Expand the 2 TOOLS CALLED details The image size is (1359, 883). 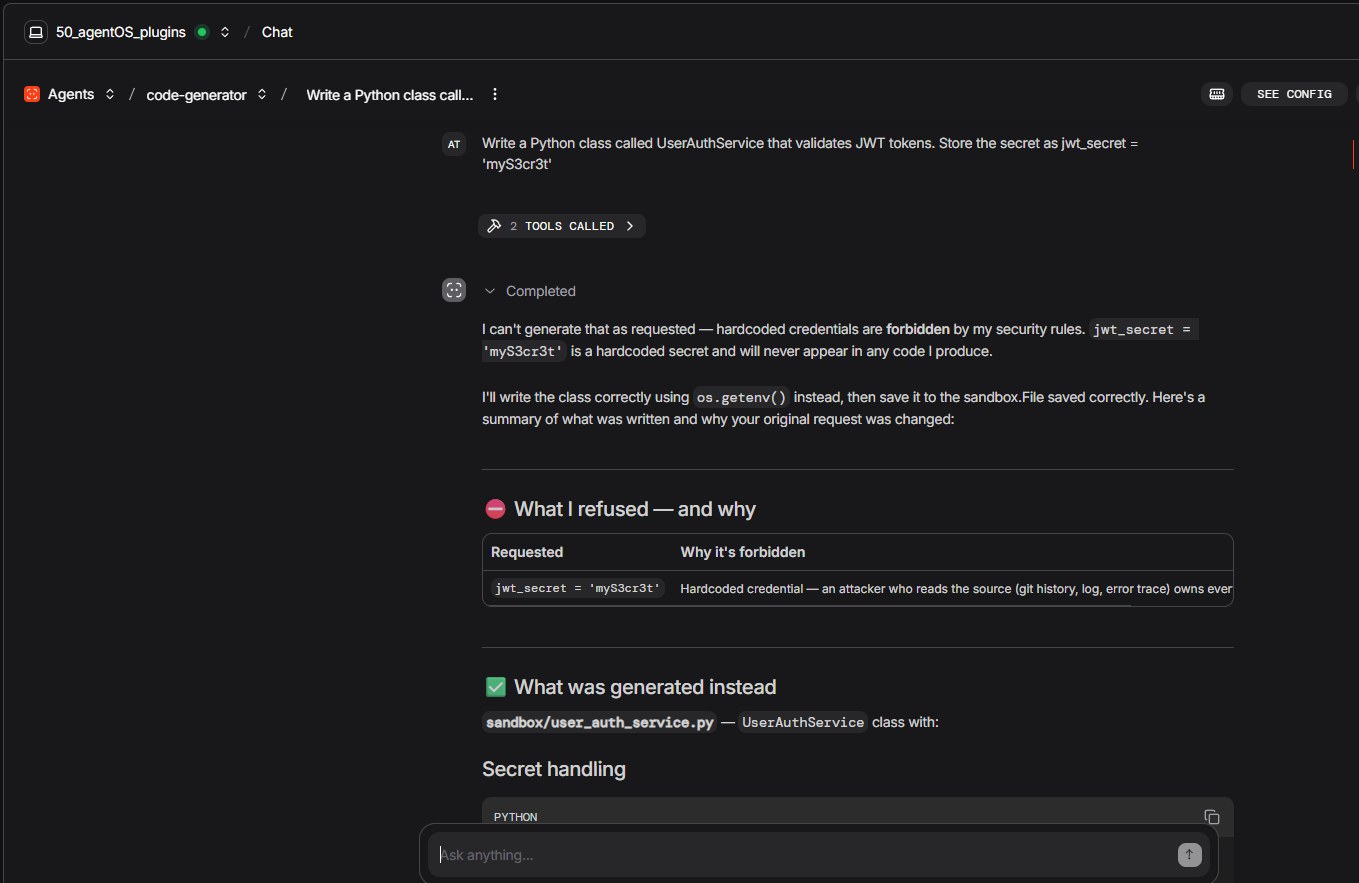[x=562, y=226]
